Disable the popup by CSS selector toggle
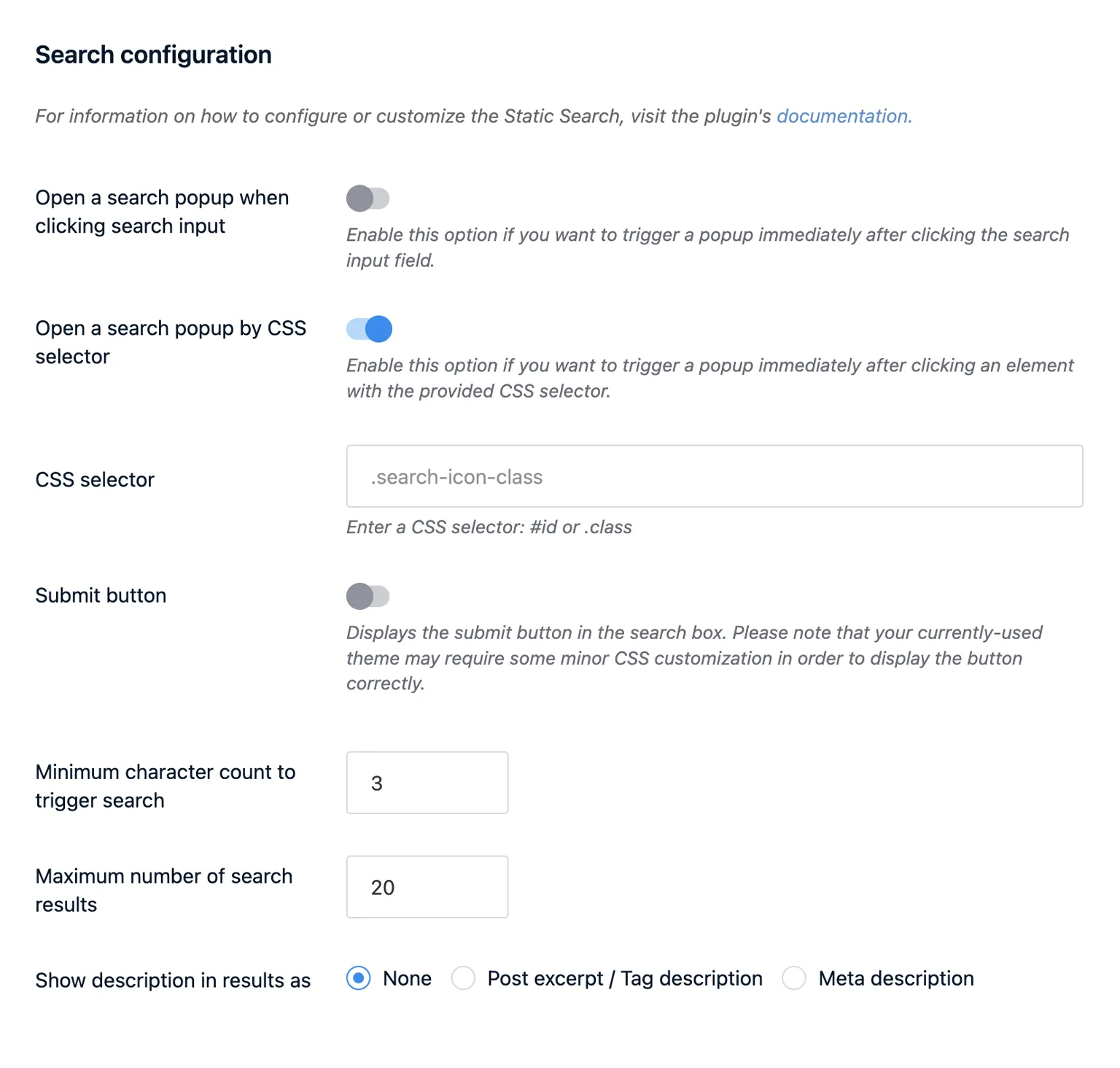The width and height of the screenshot is (1120, 1068). click(368, 329)
